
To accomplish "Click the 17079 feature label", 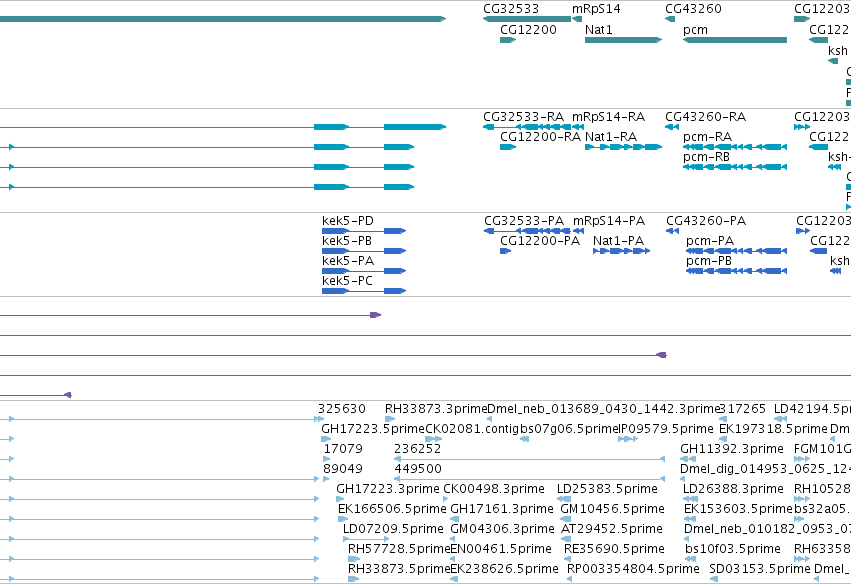I will [x=343, y=449].
